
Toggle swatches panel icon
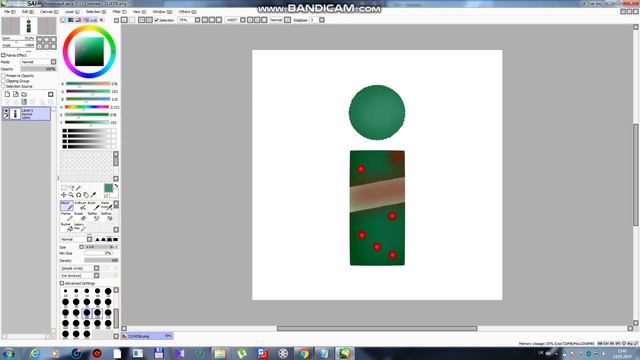click(x=93, y=20)
